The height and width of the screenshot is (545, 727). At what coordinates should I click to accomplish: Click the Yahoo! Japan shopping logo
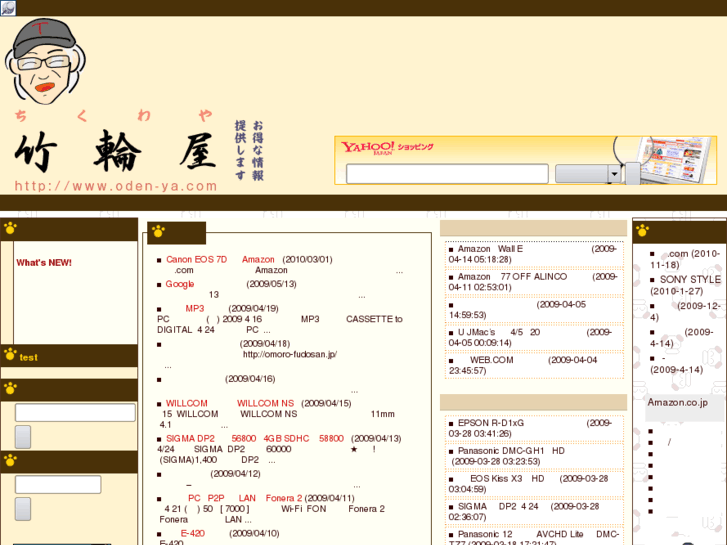click(387, 147)
